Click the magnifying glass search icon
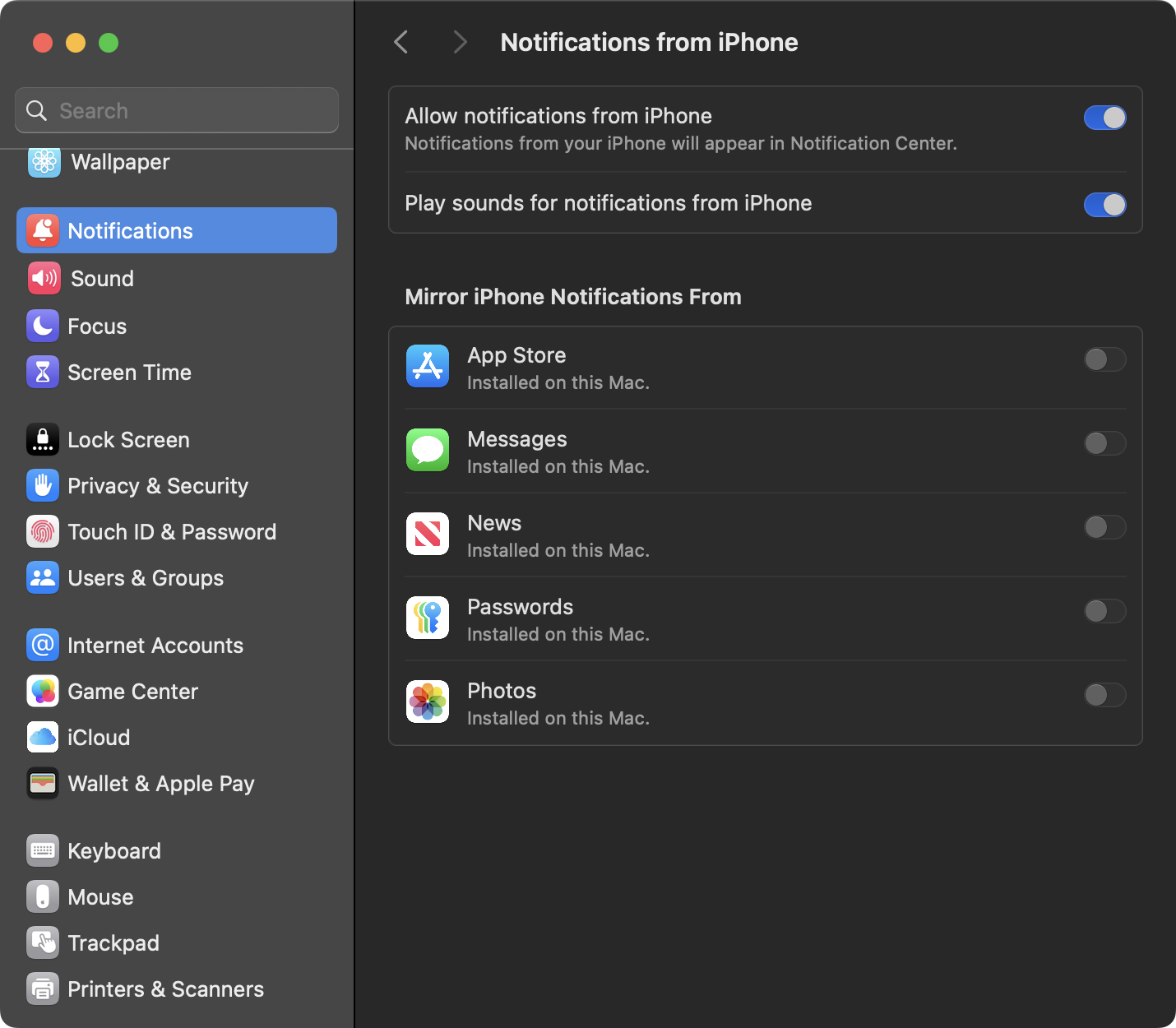This screenshot has width=1176, height=1028. 36,110
